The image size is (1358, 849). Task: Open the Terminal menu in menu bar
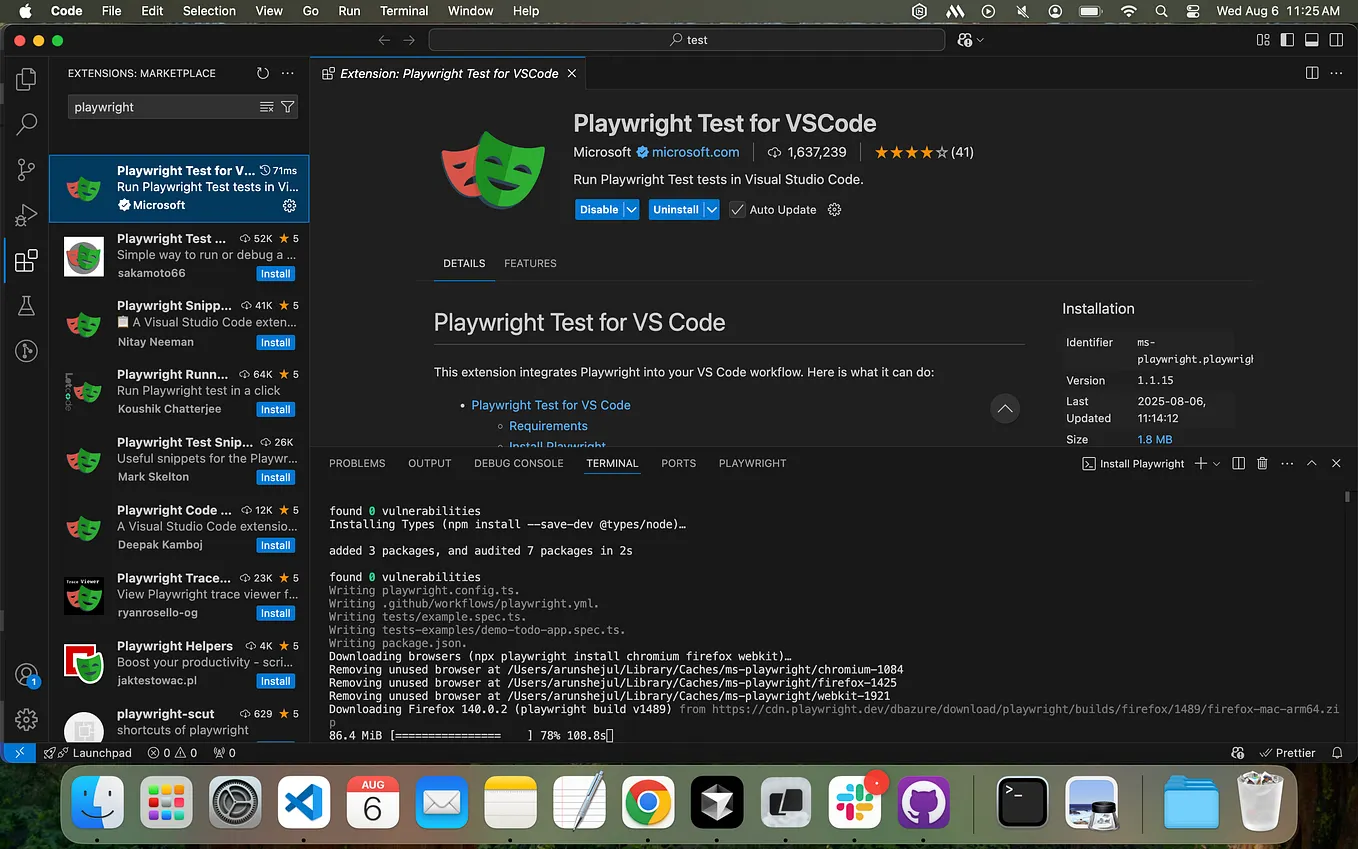click(406, 11)
